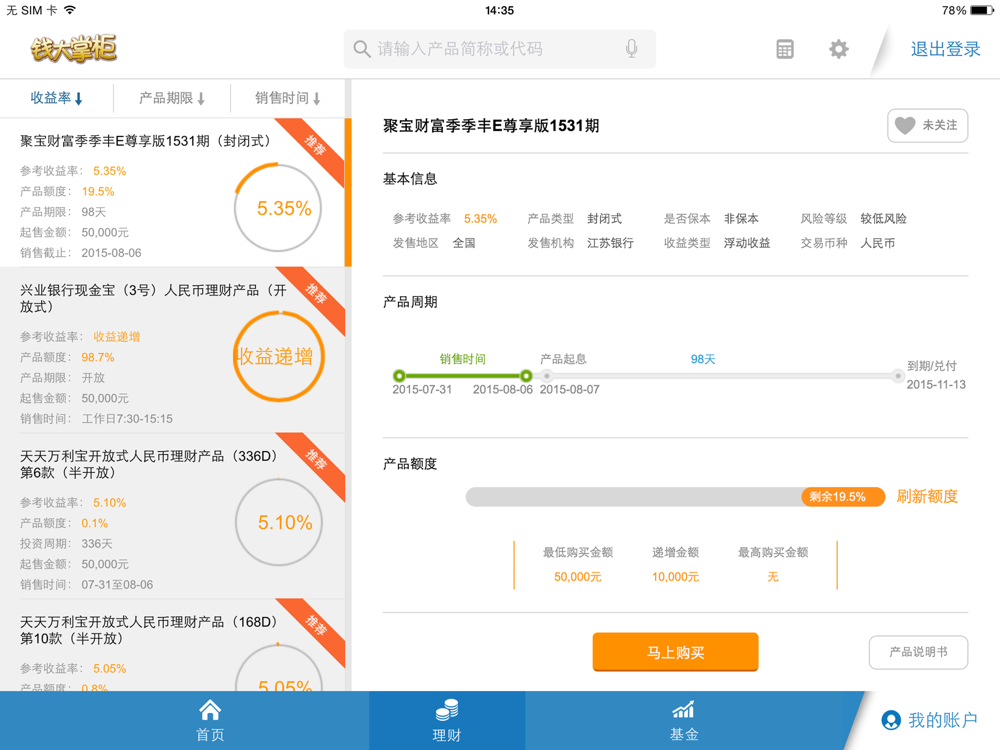Tap 递增金额 10,000元 value
Image resolution: width=1000 pixels, height=750 pixels.
(675, 577)
